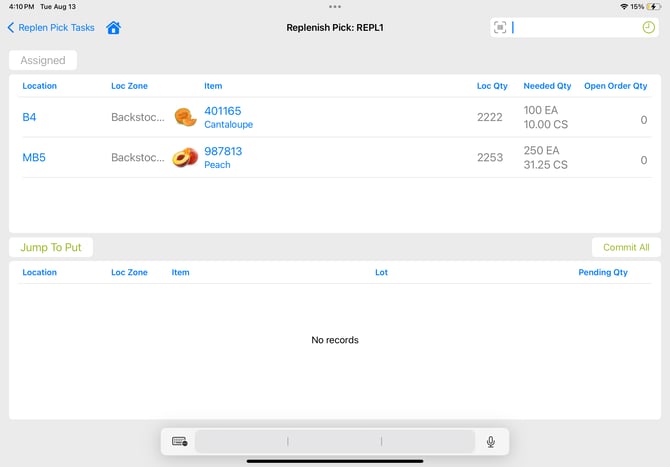Tap the barcode scan icon

pyautogui.click(x=500, y=28)
